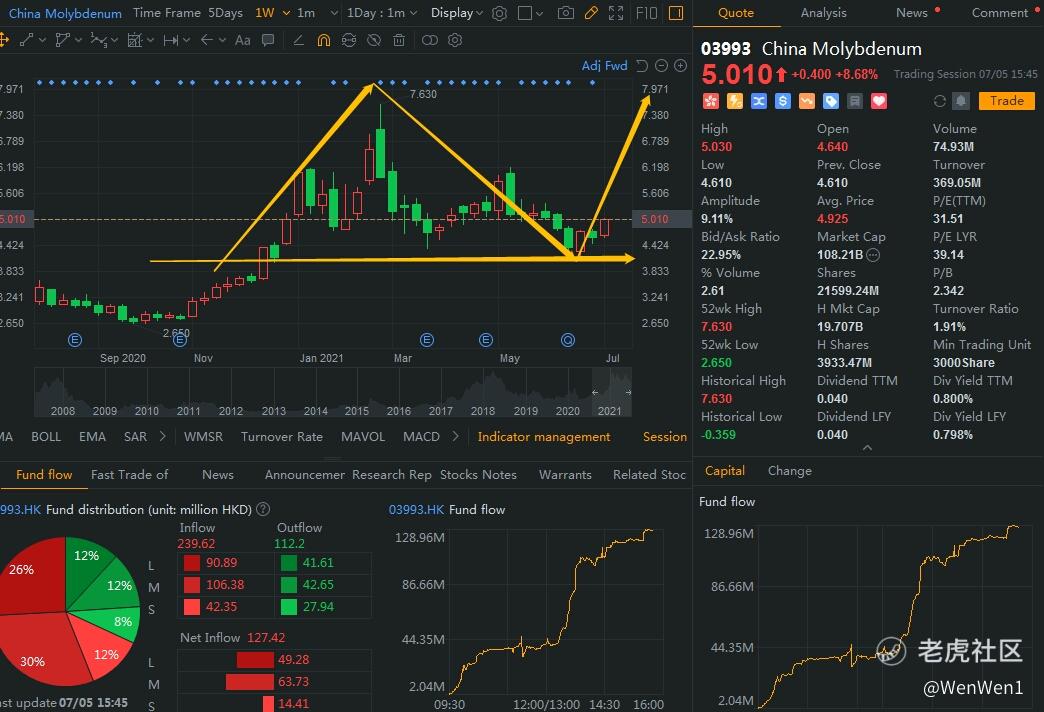The image size is (1044, 712).
Task: Take a chart snapshot with the camera icon
Action: click(x=565, y=13)
